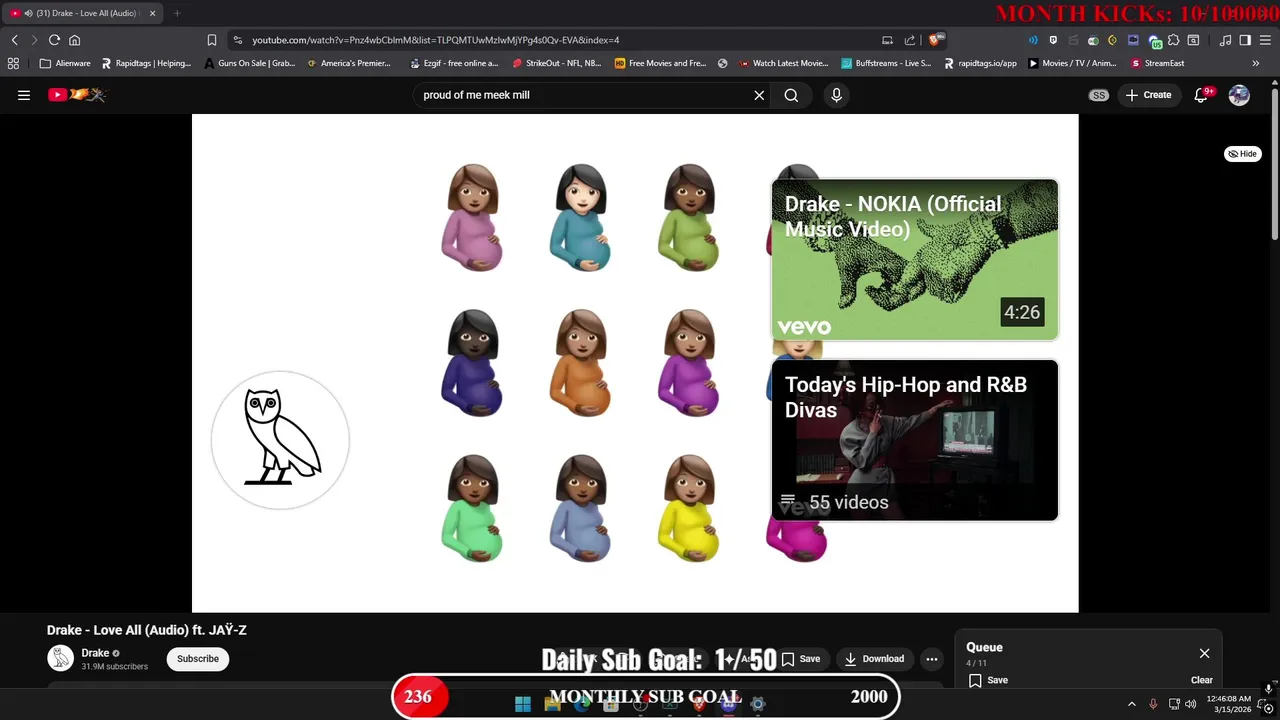Show more bookmarks chevron
This screenshot has height=720, width=1280.
coord(1256,63)
